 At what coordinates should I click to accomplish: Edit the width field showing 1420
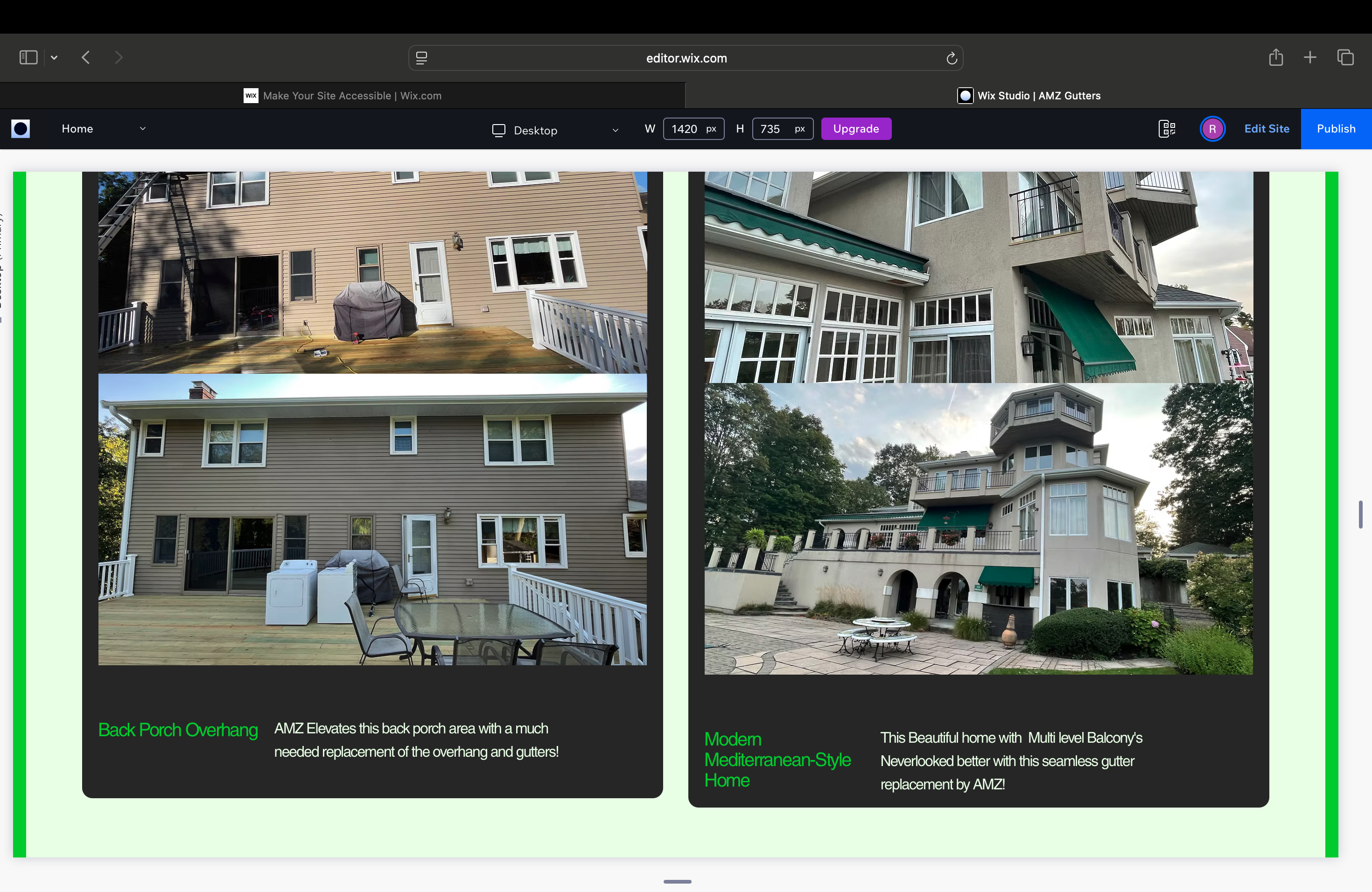click(x=693, y=129)
